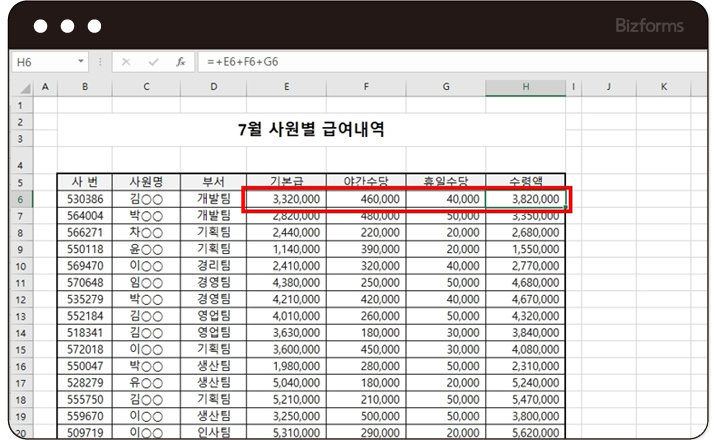Select column A header
The image size is (715, 440).
coord(44,88)
